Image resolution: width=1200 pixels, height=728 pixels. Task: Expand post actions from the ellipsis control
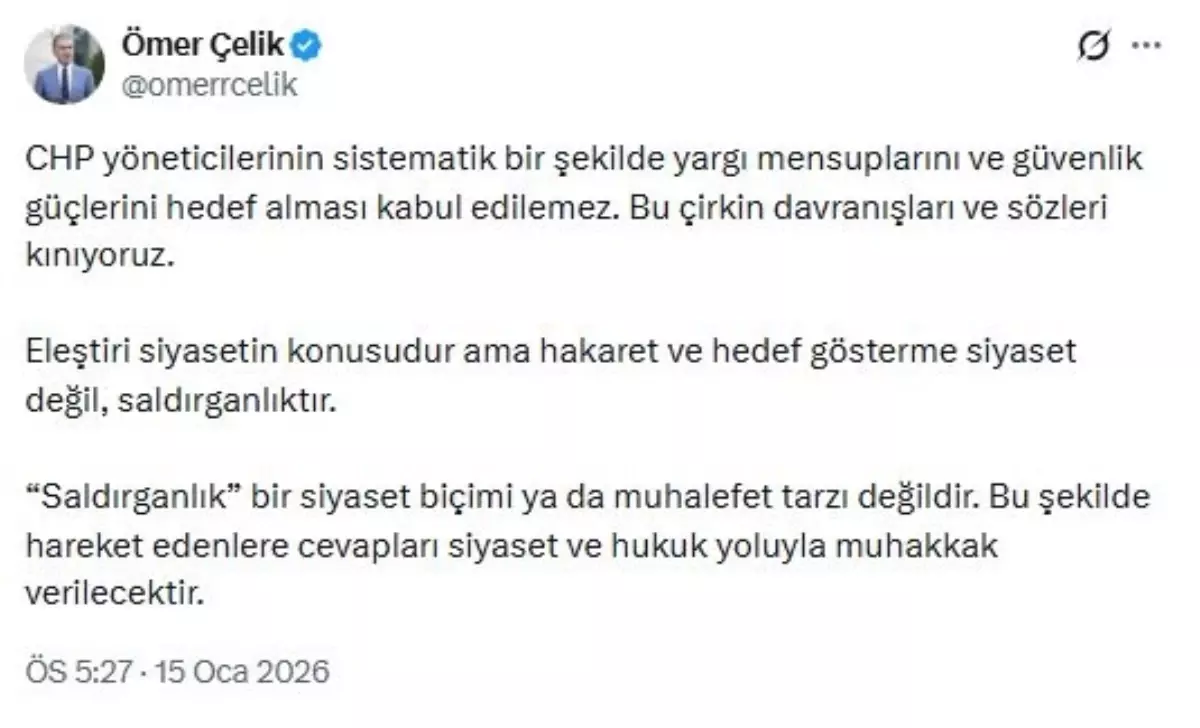[1145, 42]
